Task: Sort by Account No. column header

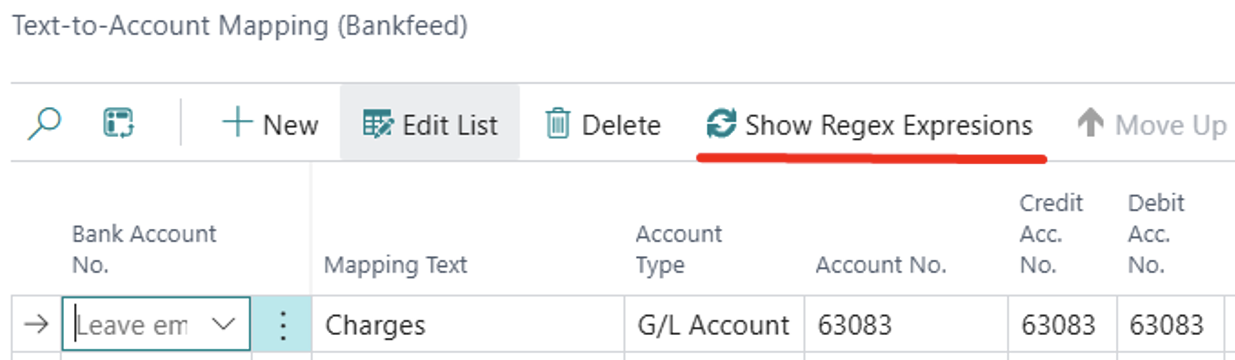Action: pyautogui.click(x=881, y=265)
